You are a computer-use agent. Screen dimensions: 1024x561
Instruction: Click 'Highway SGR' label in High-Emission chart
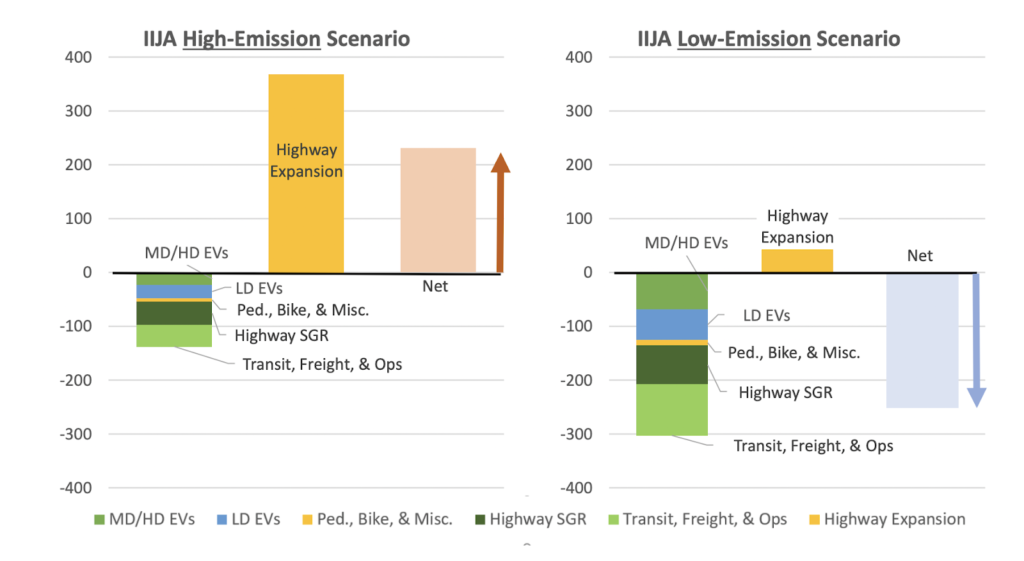pyautogui.click(x=281, y=336)
